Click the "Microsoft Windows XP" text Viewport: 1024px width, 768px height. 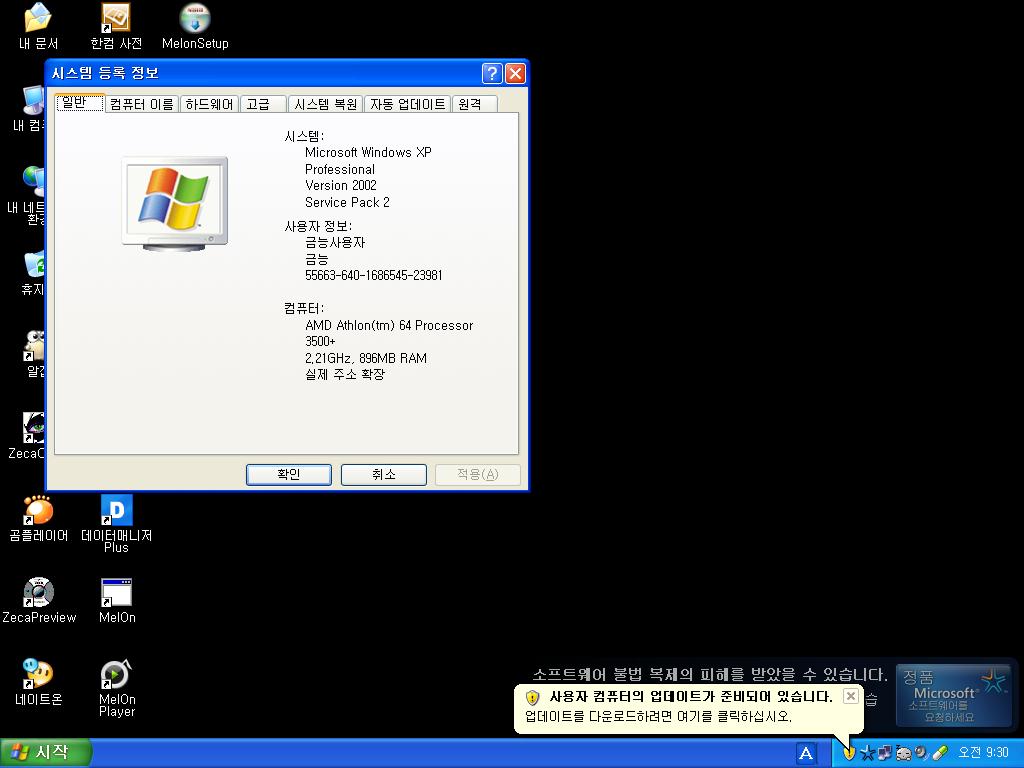(368, 152)
